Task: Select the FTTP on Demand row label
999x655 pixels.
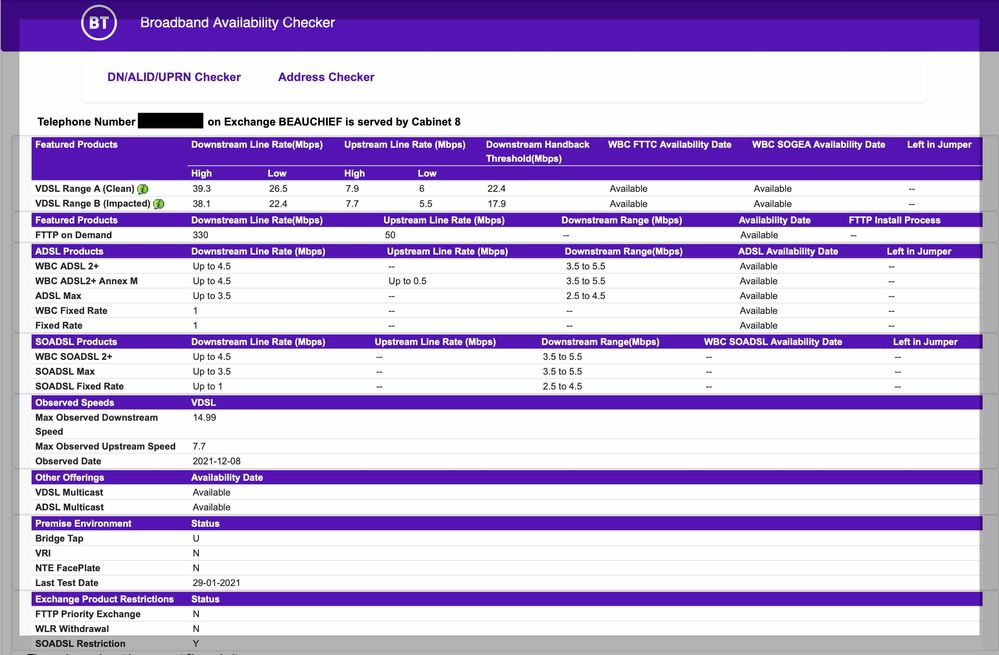Action: 74,235
